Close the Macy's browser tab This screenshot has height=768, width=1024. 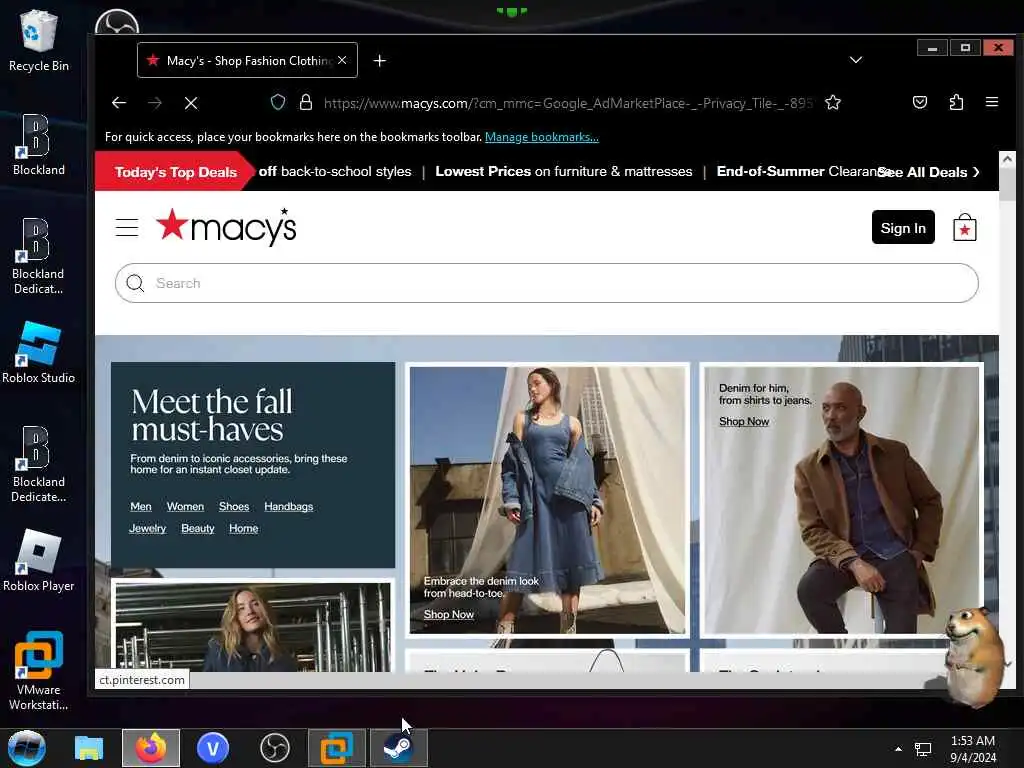(342, 60)
